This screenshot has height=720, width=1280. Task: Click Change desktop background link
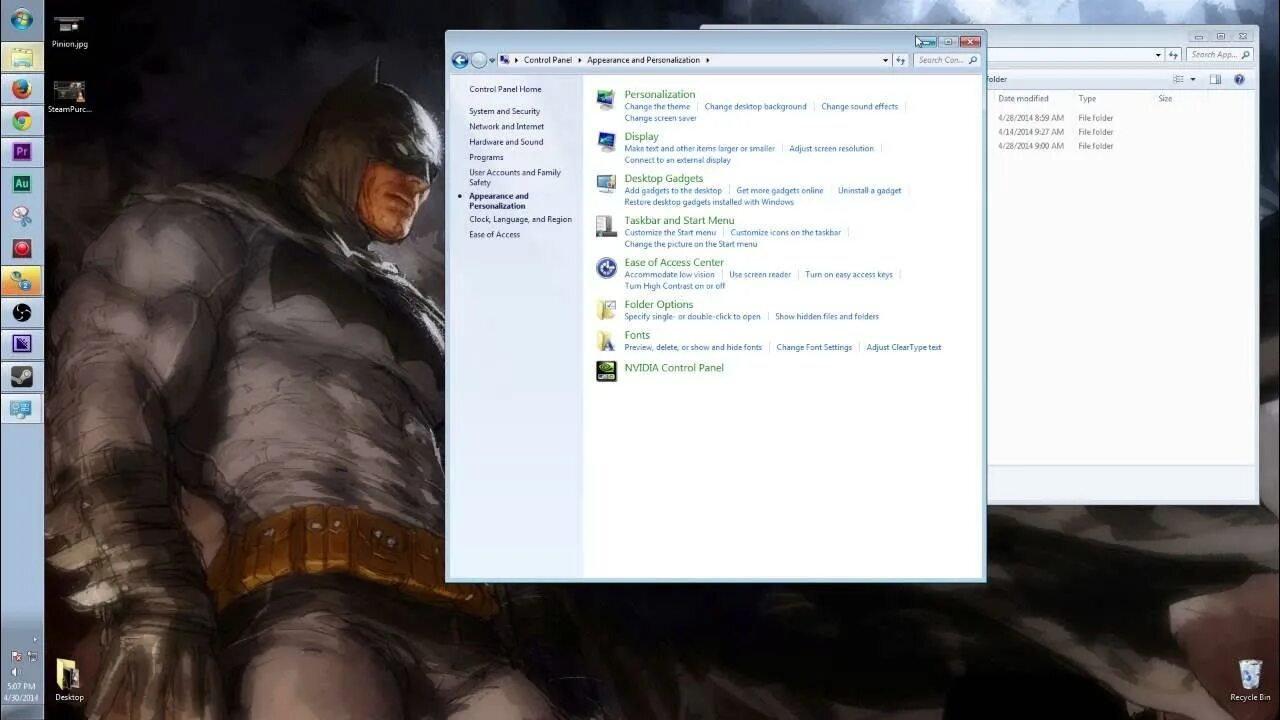[755, 106]
